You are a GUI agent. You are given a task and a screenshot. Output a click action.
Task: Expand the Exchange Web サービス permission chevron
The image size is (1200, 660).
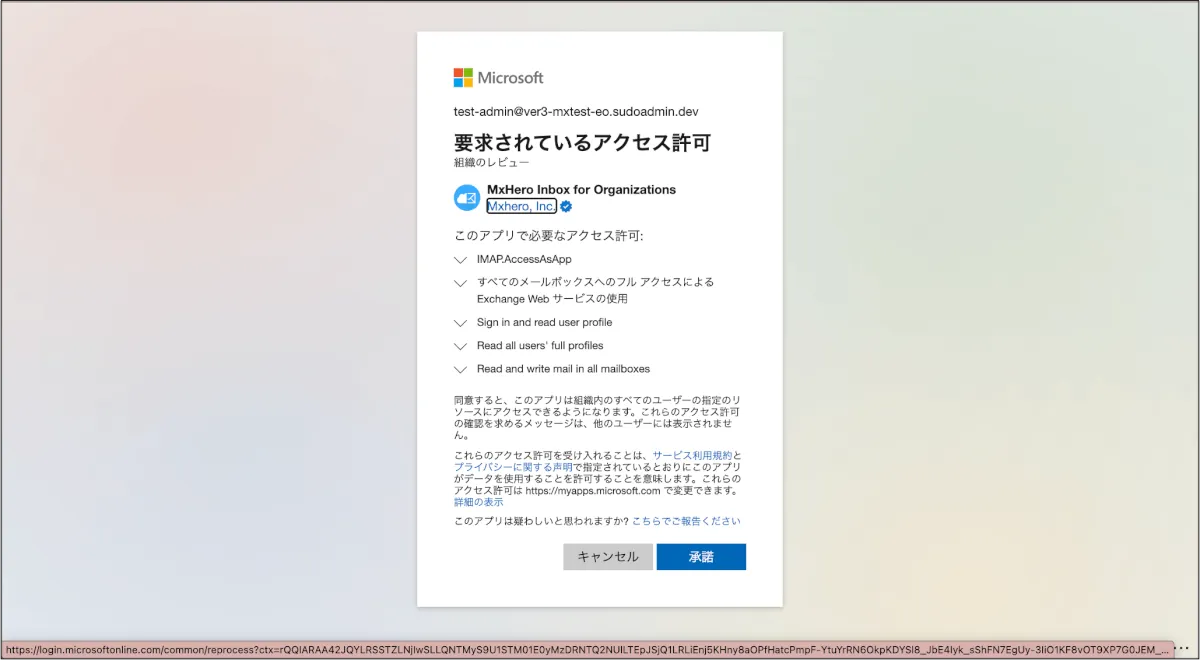click(460, 283)
